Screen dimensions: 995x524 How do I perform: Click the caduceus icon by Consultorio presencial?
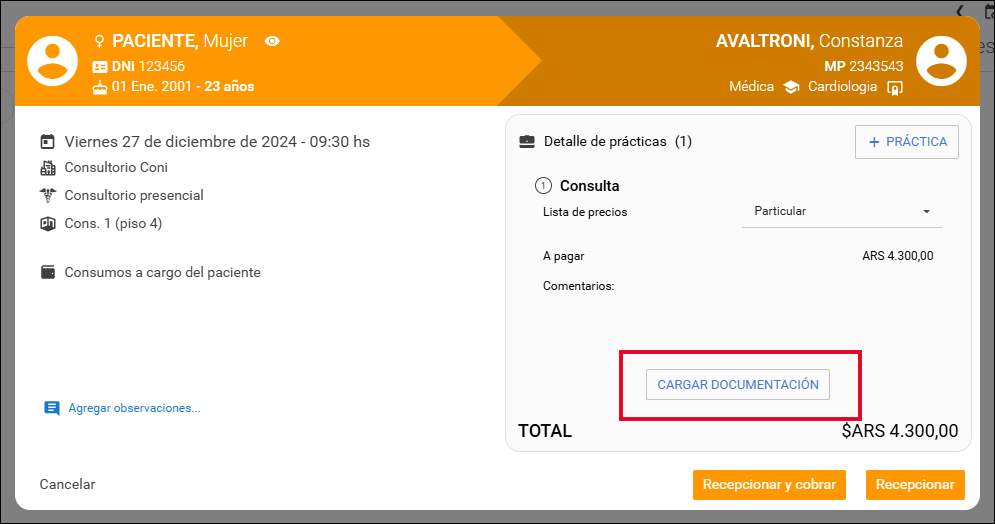(x=48, y=195)
